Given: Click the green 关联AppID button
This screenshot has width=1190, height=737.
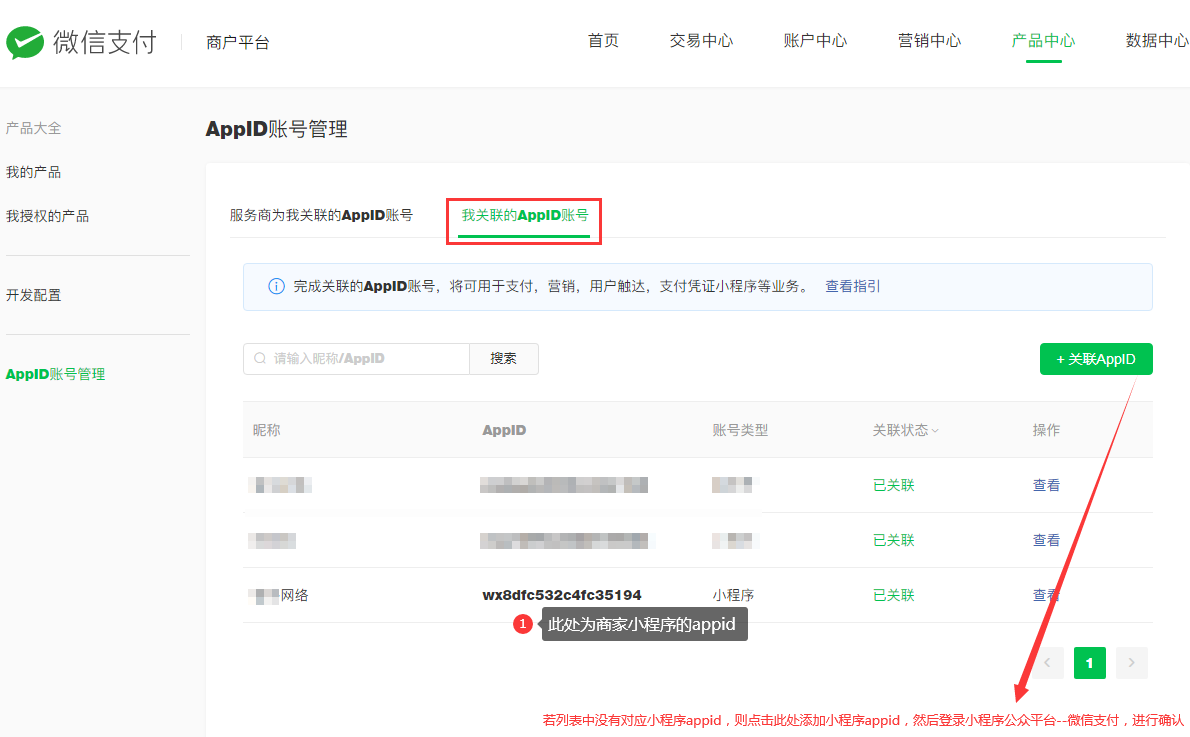Looking at the screenshot, I should (x=1096, y=359).
